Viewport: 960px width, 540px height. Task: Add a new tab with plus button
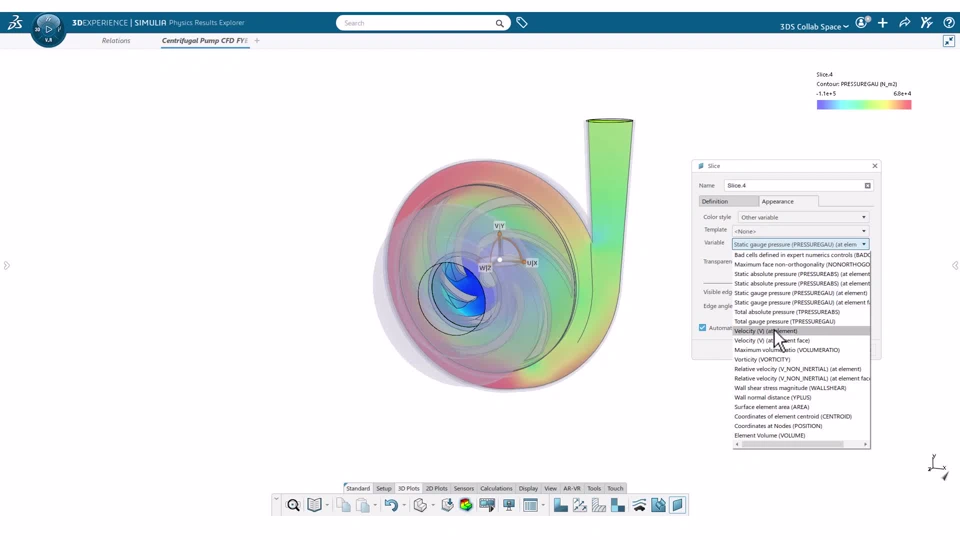257,40
